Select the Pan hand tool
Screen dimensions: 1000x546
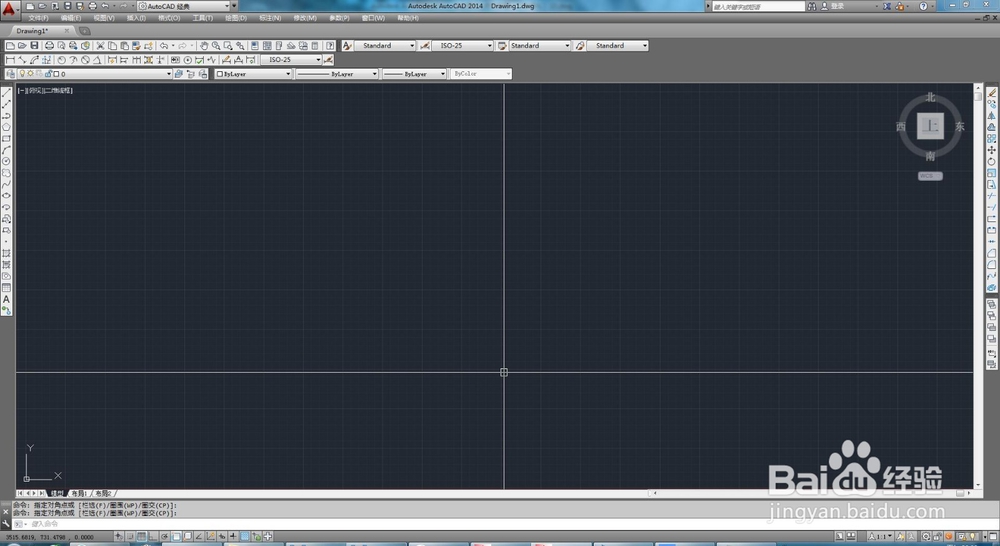[x=203, y=46]
